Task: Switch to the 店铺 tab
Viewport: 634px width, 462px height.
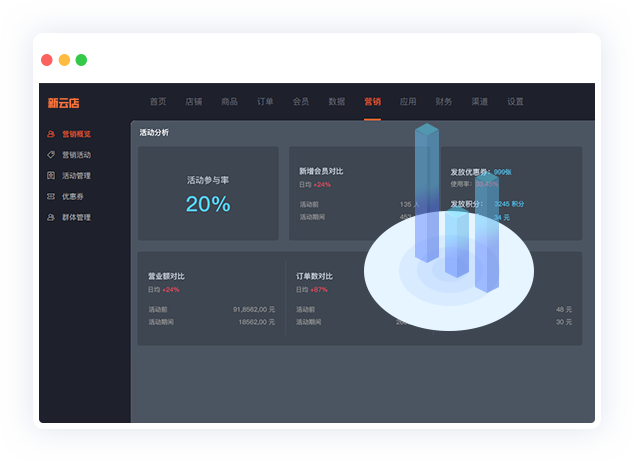Action: (x=194, y=102)
